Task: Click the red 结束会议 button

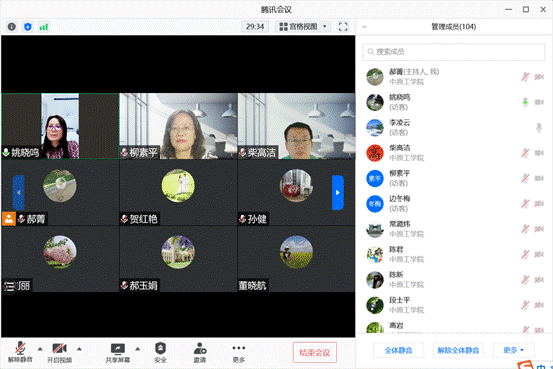Action: (315, 352)
